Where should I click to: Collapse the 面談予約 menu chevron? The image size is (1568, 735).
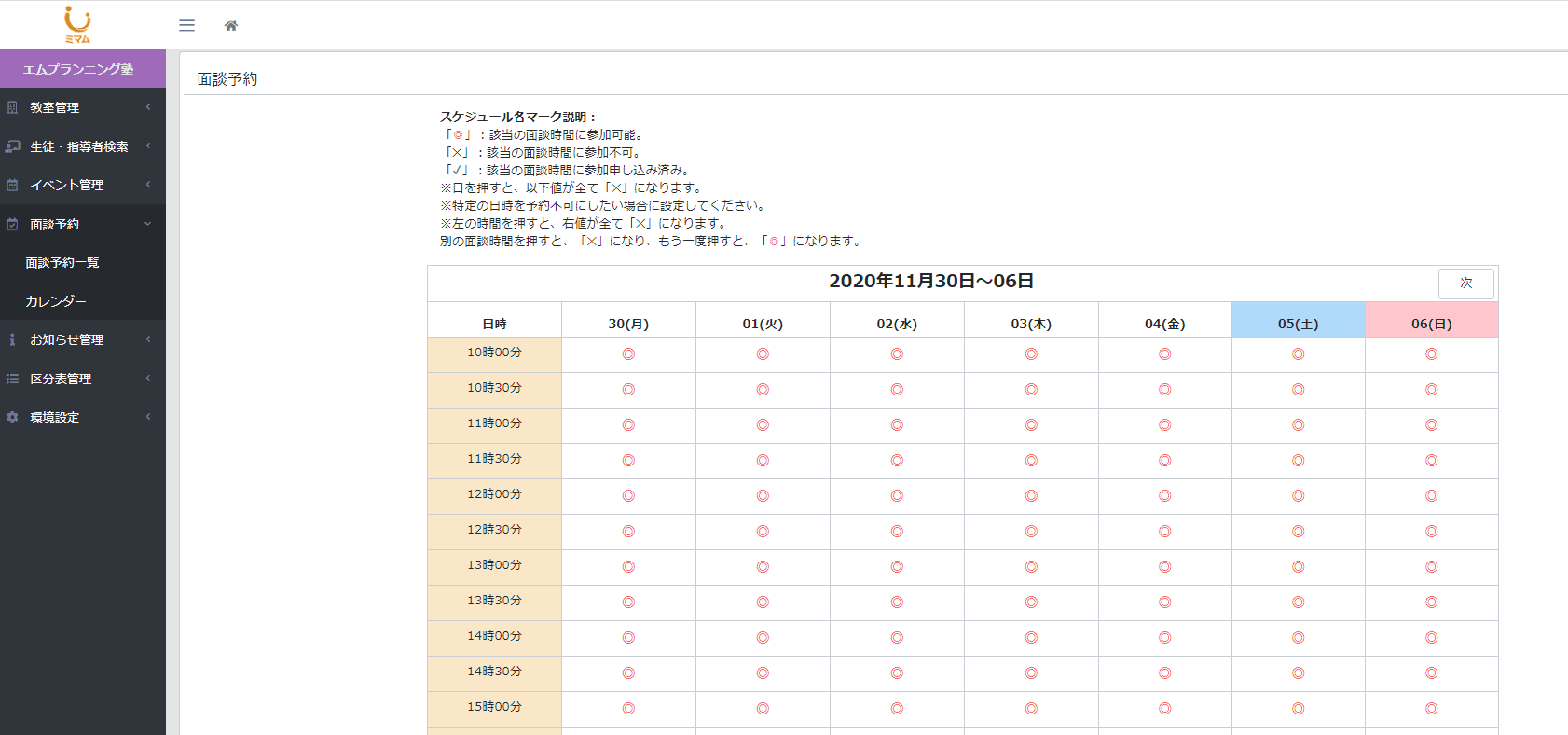pos(147,224)
